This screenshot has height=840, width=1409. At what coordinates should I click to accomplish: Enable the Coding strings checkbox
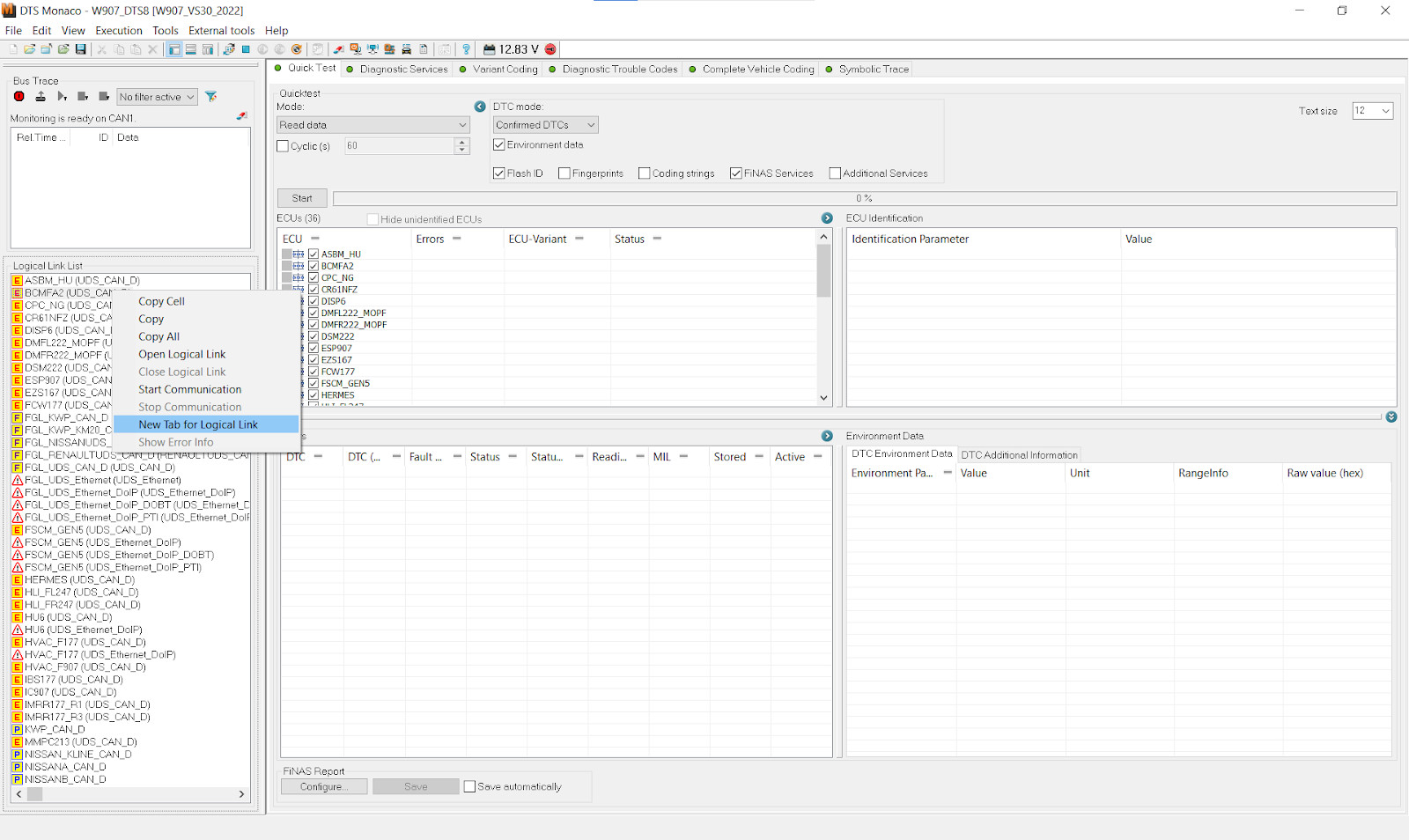coord(645,173)
